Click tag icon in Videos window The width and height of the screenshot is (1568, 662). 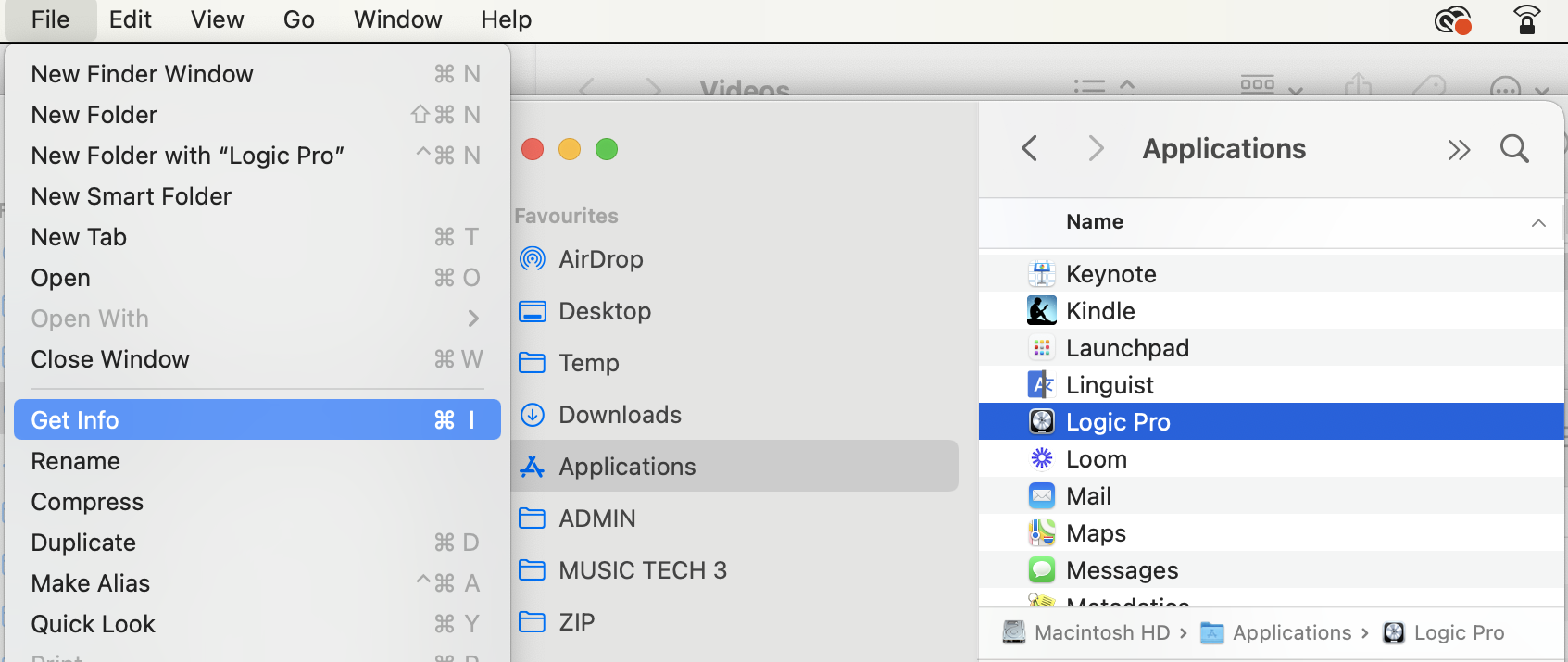(x=1430, y=86)
